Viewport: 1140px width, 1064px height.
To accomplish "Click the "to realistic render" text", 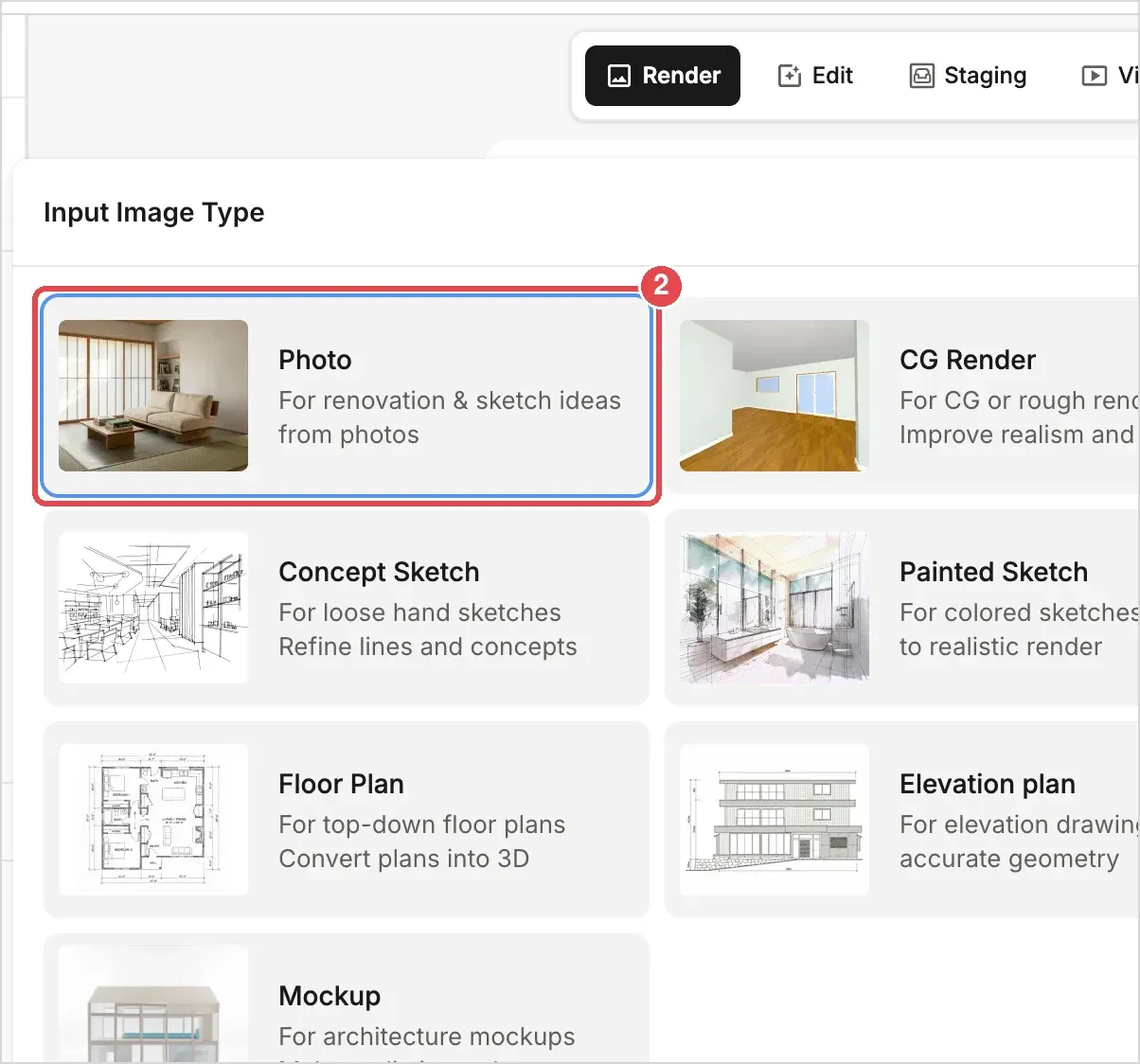I will (x=1001, y=647).
